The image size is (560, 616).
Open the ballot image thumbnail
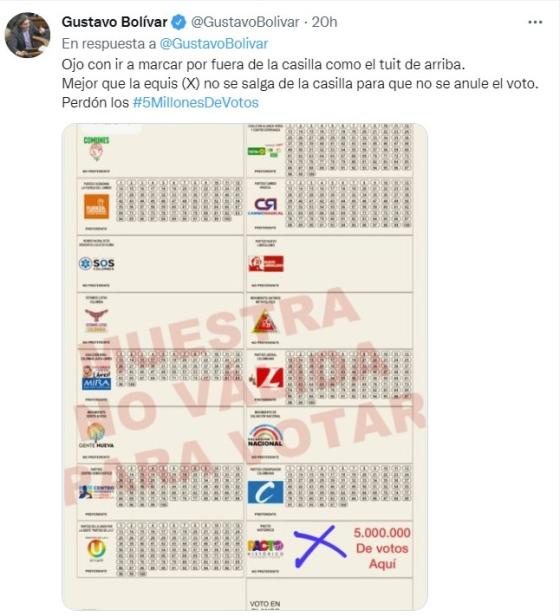pos(245,367)
